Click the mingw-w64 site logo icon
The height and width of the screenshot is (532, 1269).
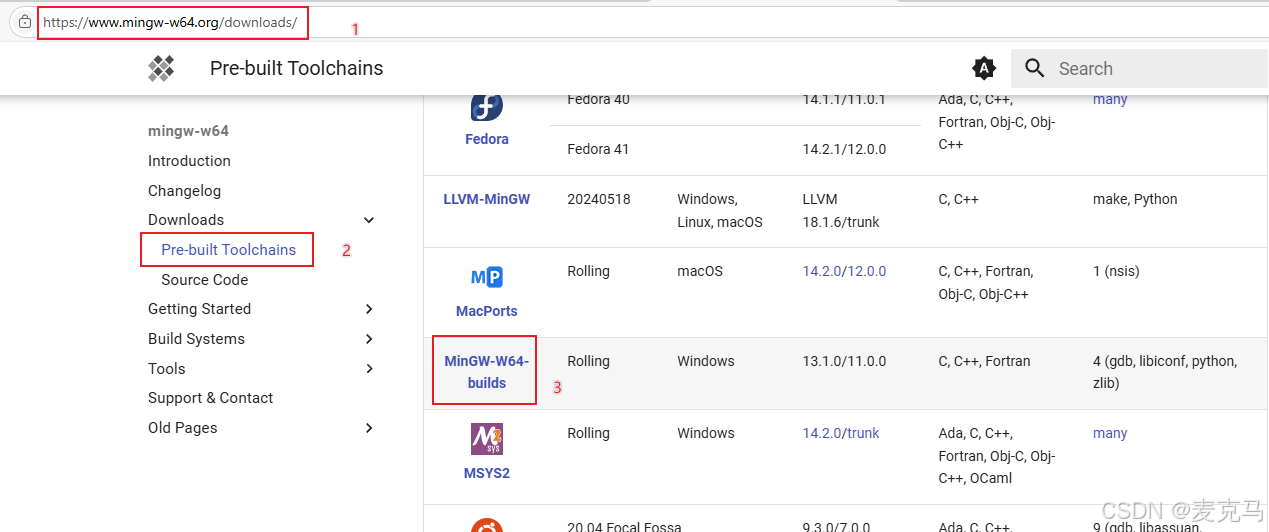click(161, 68)
